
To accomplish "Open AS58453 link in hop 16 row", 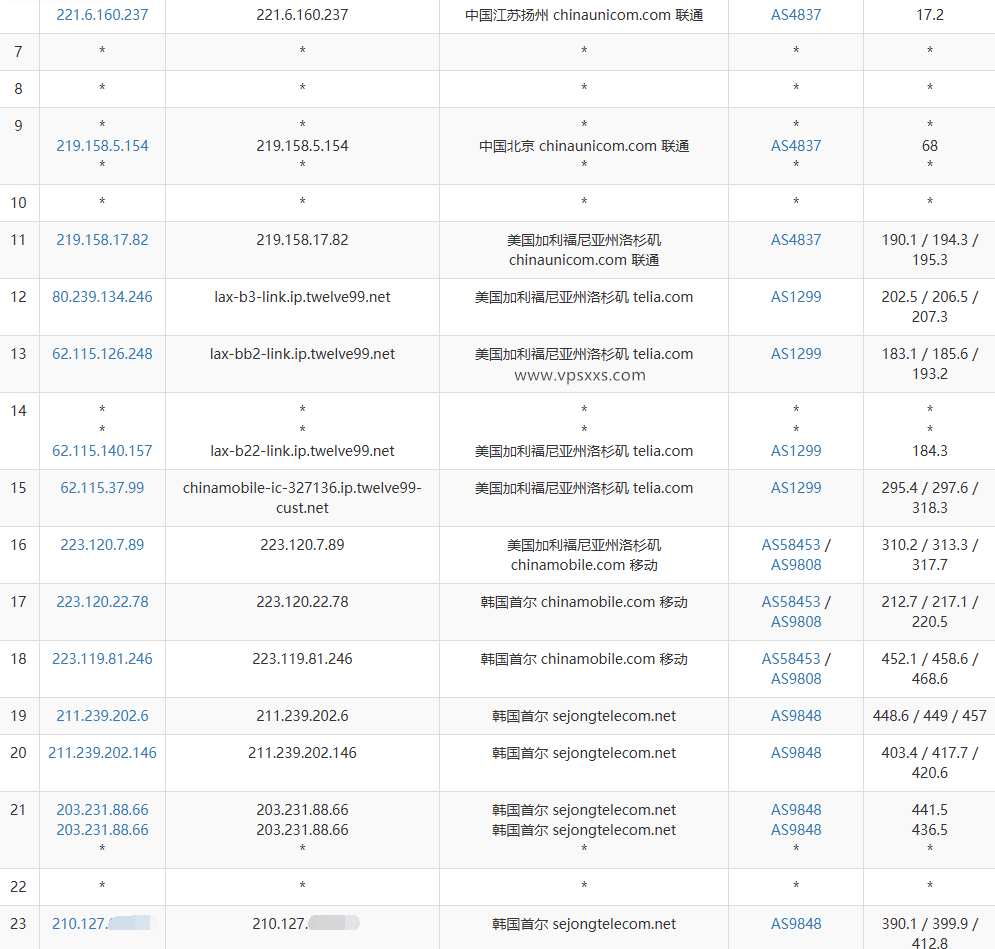I will point(791,545).
